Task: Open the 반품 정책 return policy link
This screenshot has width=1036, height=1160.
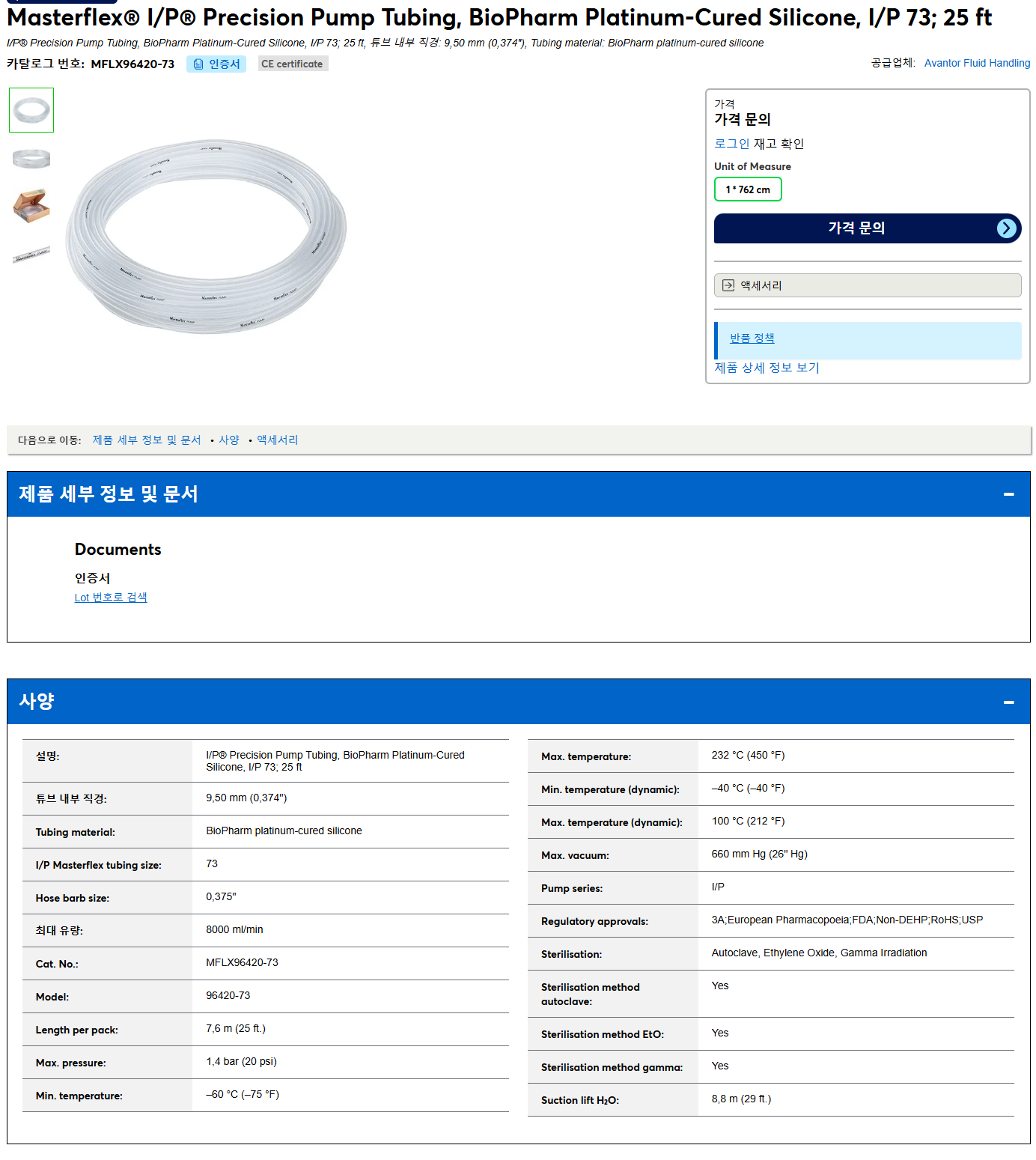Action: 752,338
